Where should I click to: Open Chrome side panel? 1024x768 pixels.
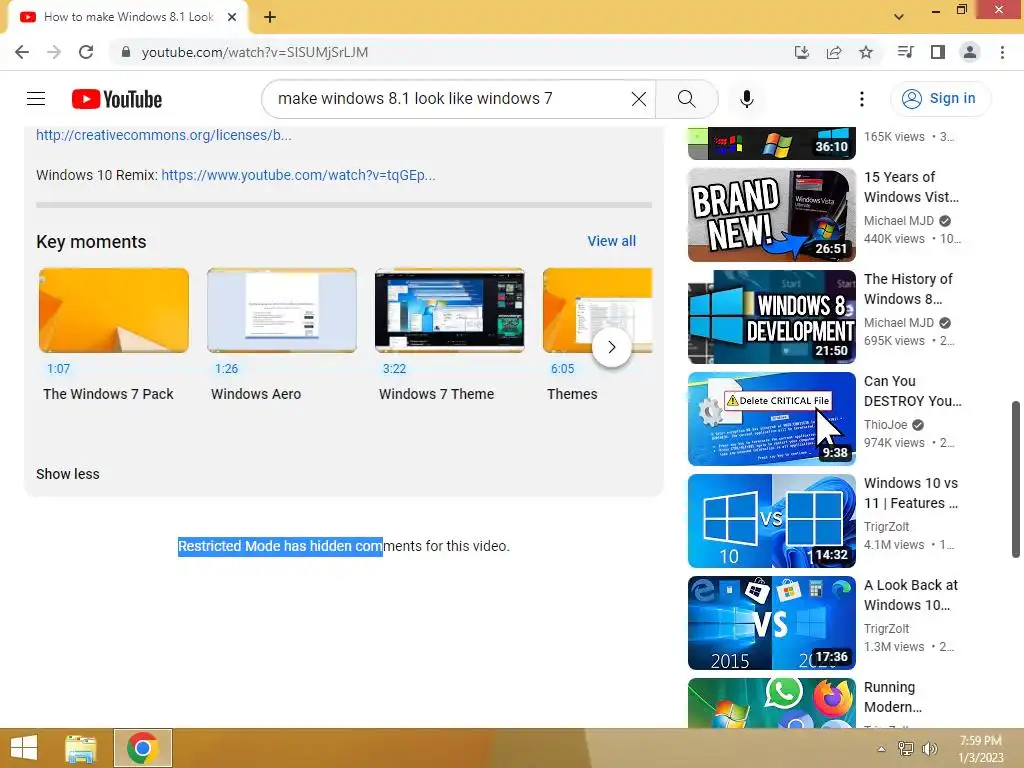click(938, 52)
